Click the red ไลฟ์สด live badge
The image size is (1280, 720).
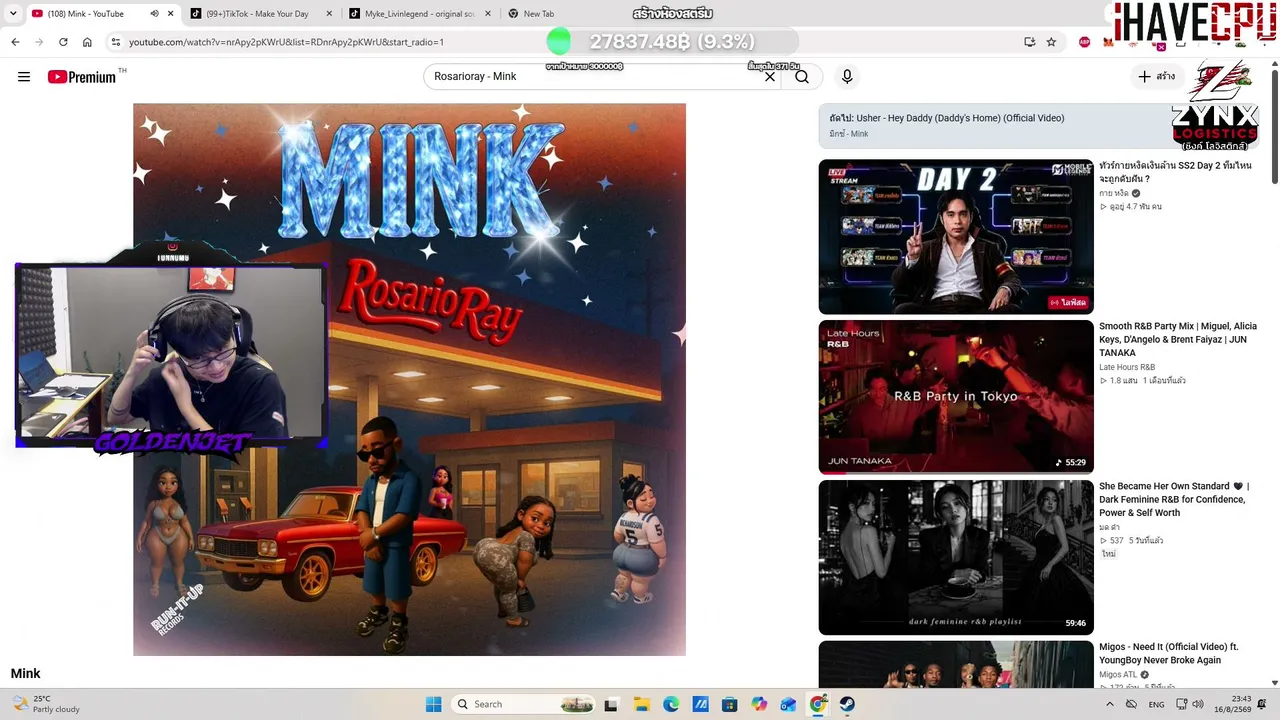(x=1068, y=302)
